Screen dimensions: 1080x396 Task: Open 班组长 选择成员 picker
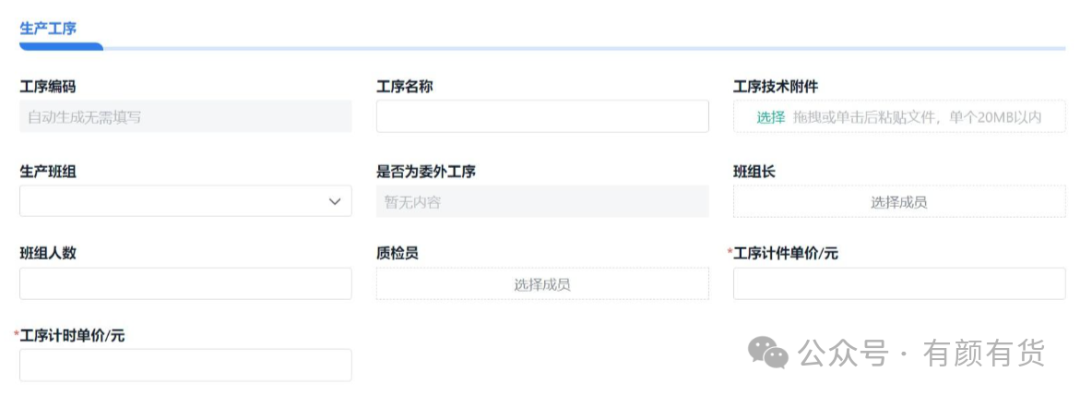(x=899, y=201)
